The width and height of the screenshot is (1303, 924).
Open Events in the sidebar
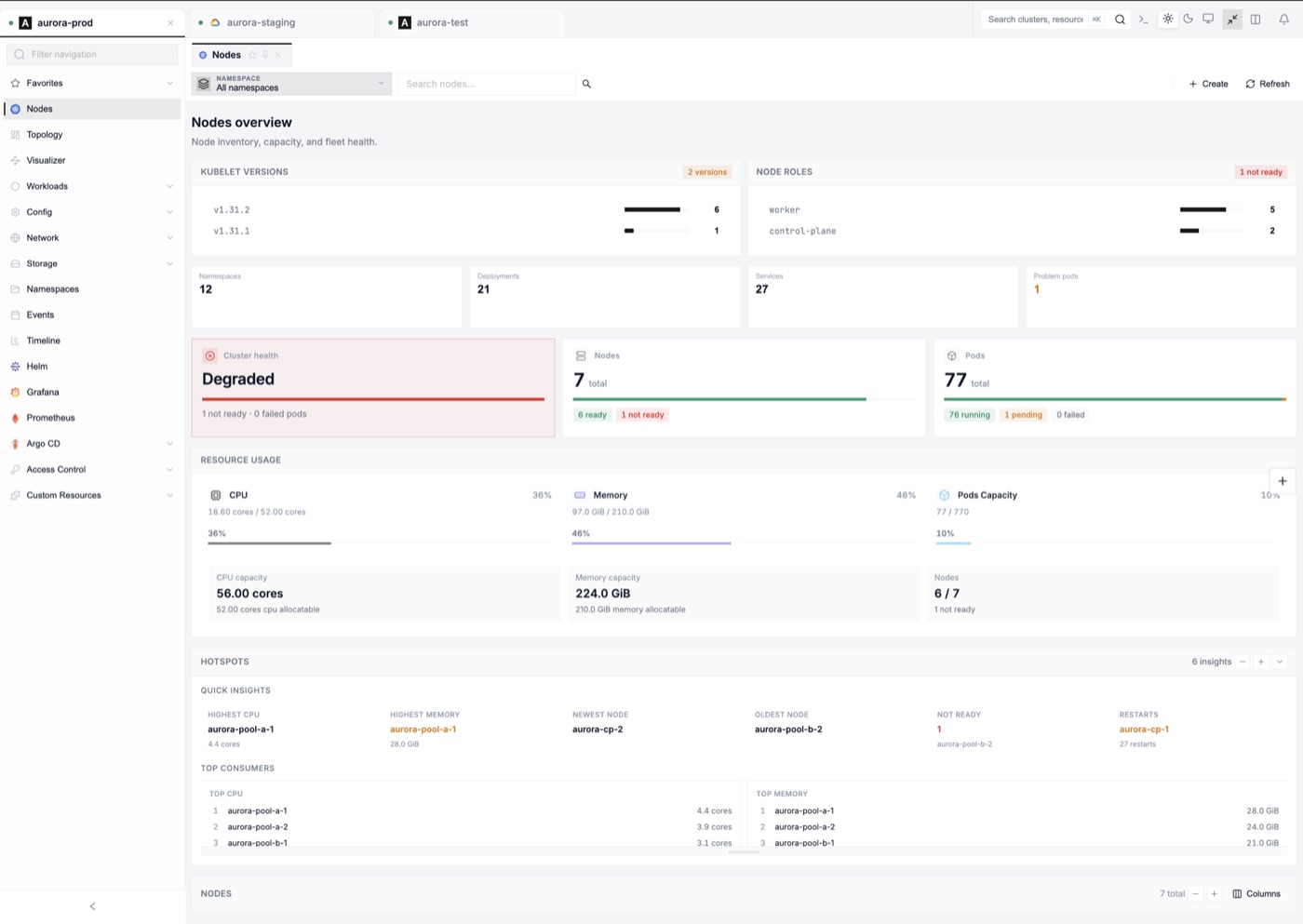(x=91, y=315)
